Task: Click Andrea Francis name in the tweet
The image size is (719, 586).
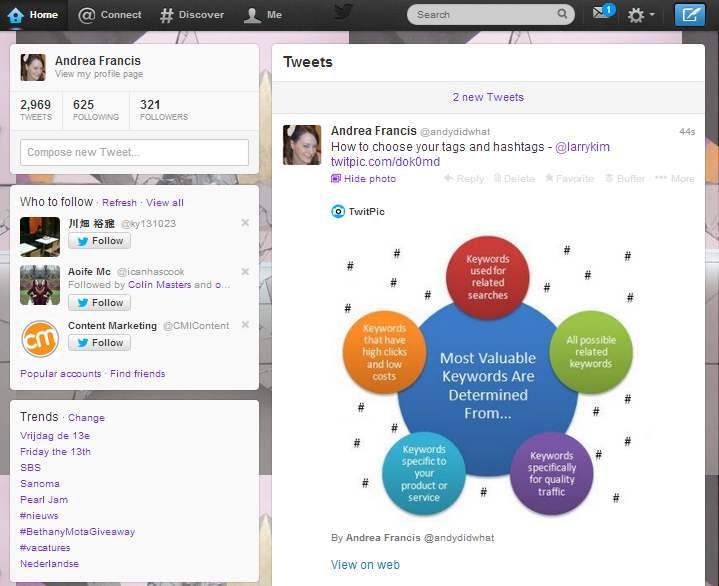Action: coord(374,131)
